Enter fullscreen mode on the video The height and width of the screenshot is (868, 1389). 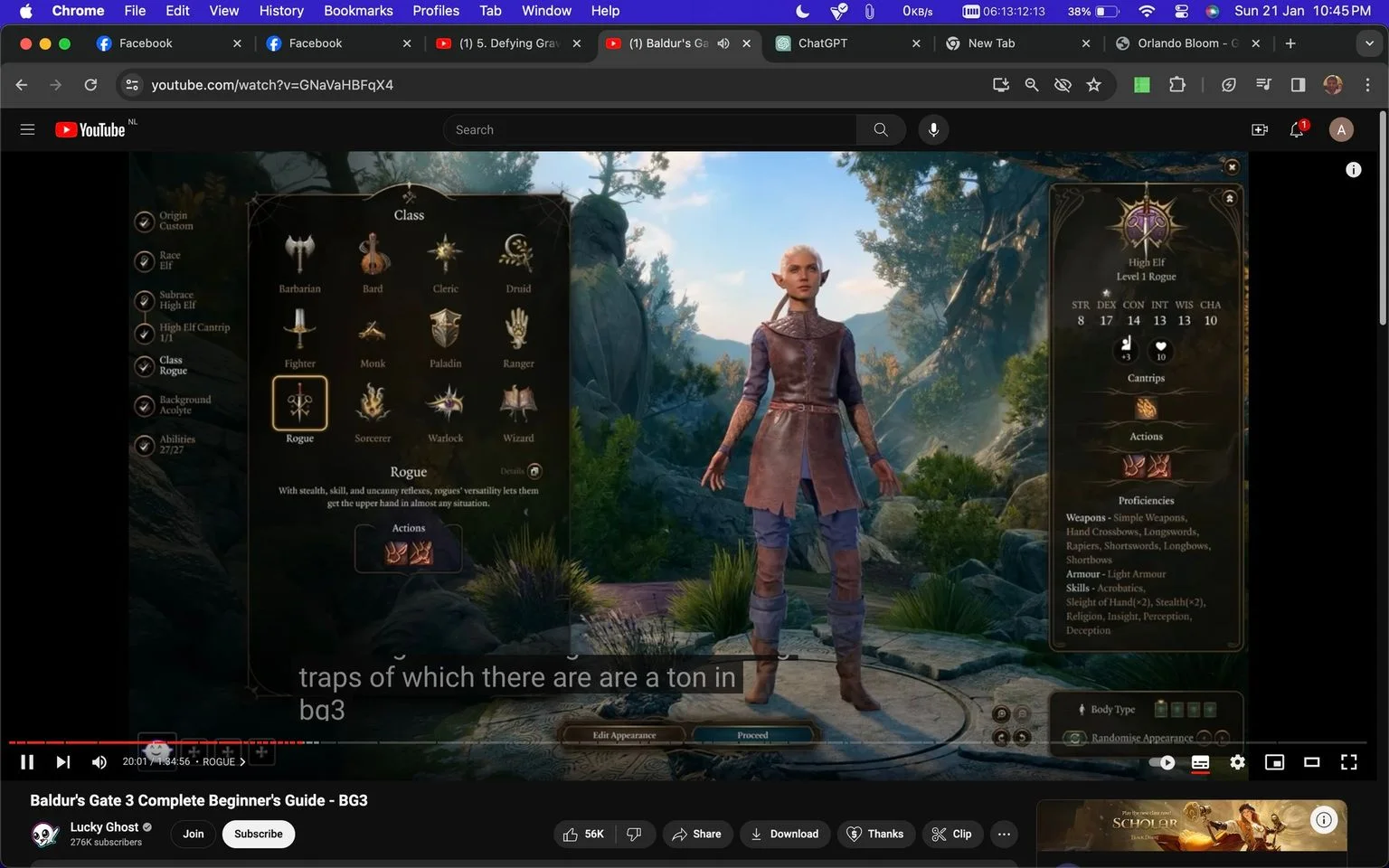point(1348,762)
